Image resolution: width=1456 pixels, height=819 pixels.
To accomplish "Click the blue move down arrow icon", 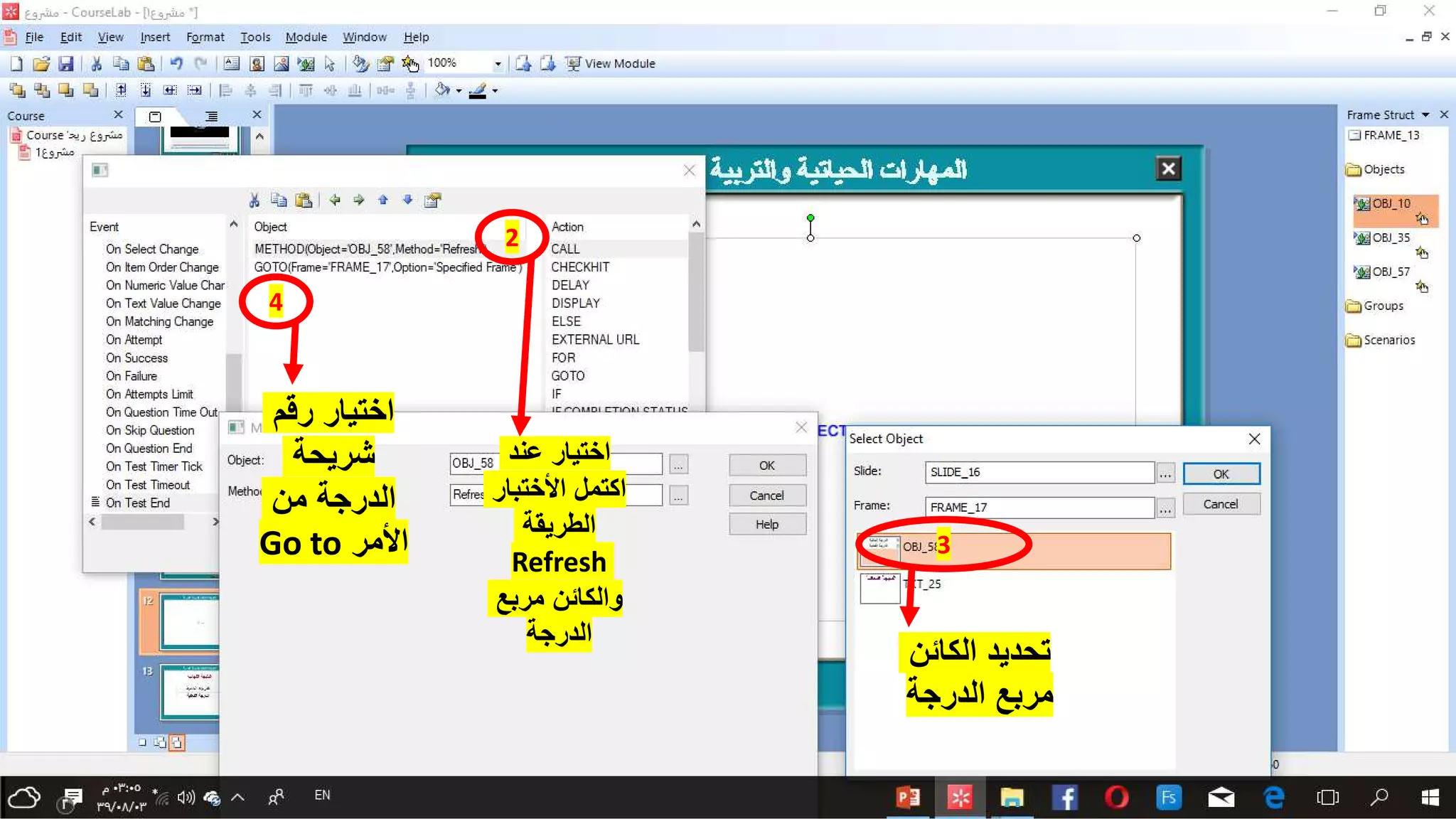I will click(x=407, y=200).
